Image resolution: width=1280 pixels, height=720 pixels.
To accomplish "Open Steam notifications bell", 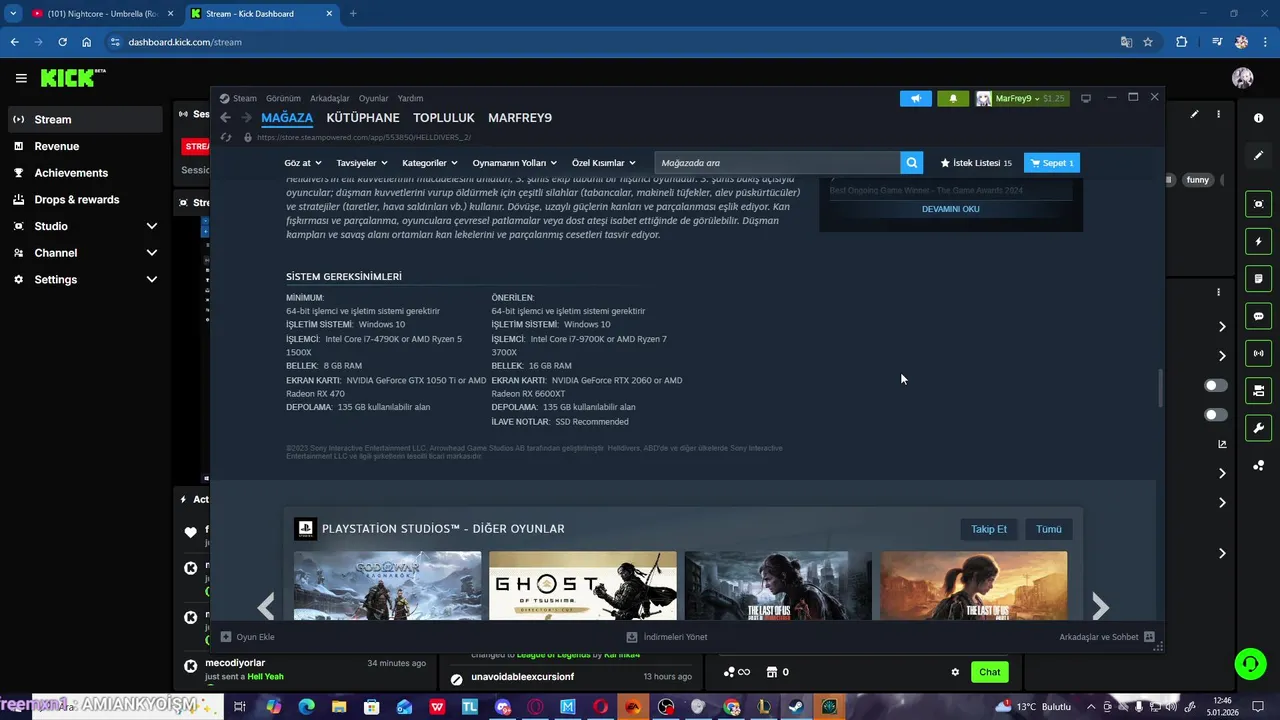I will 953,98.
